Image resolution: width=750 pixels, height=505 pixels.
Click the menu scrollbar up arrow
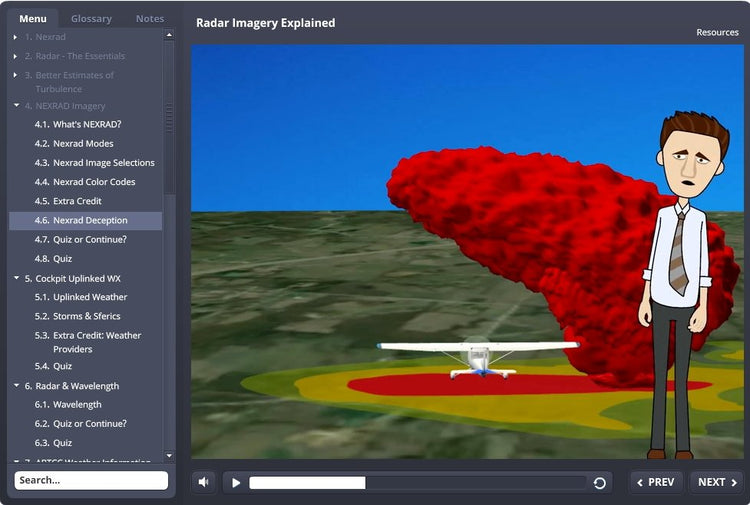coord(169,35)
